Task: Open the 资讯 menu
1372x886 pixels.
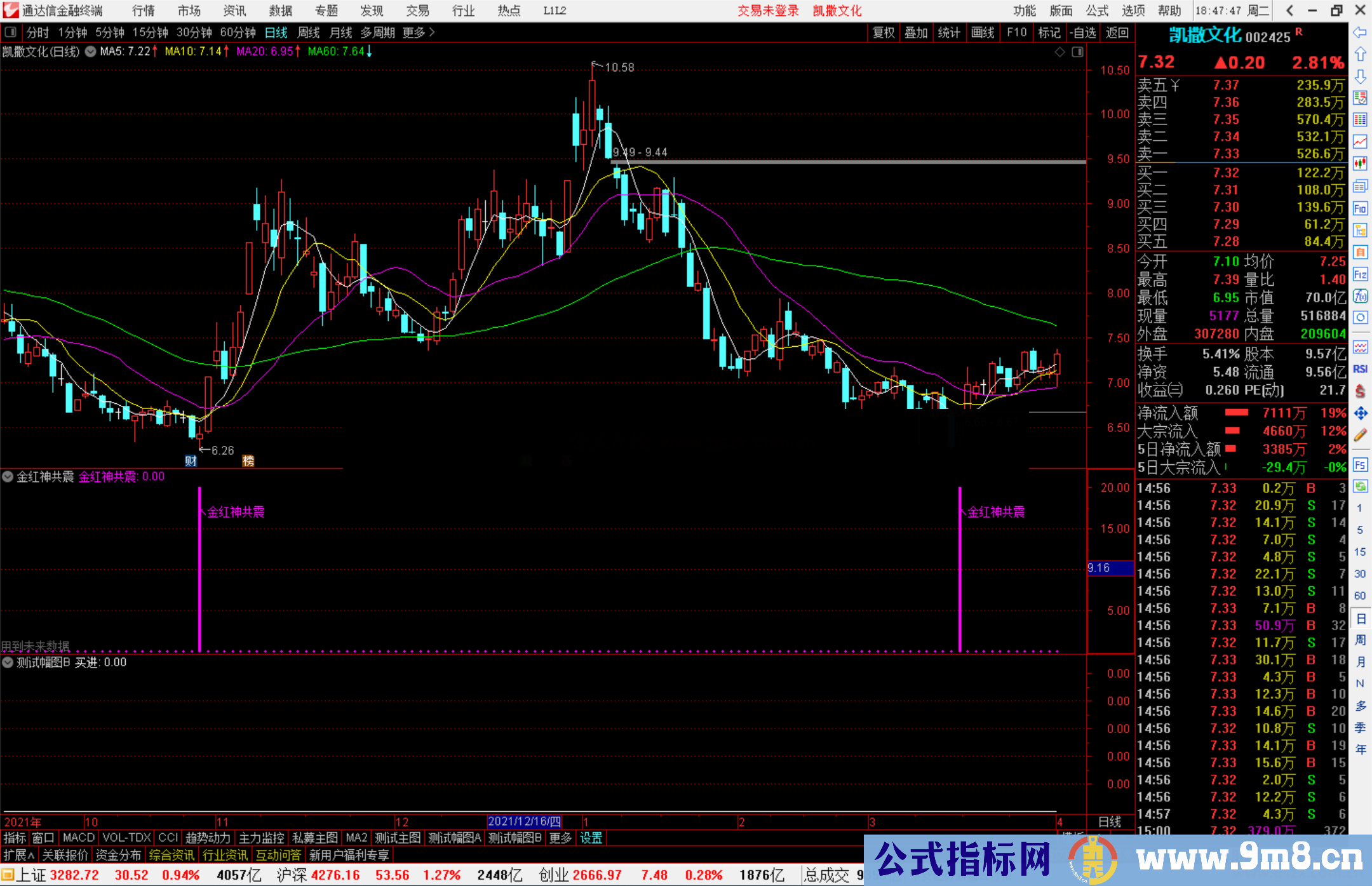Action: (234, 11)
